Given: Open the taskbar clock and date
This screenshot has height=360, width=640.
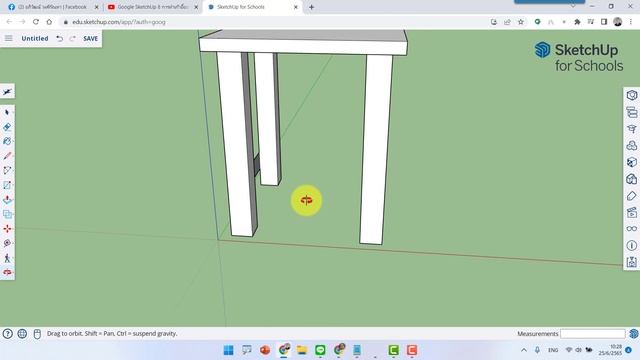Looking at the screenshot, I should [x=611, y=350].
